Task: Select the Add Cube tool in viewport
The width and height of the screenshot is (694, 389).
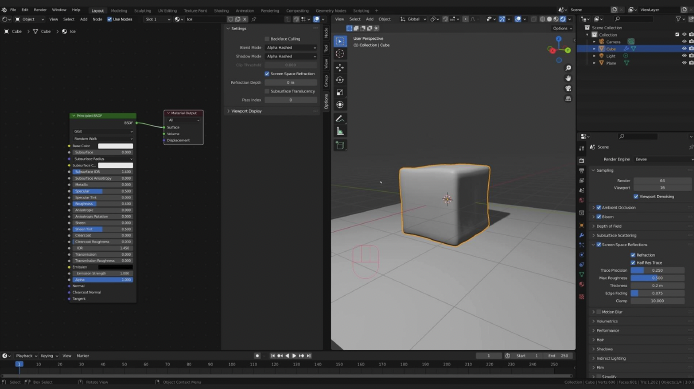Action: coord(340,145)
